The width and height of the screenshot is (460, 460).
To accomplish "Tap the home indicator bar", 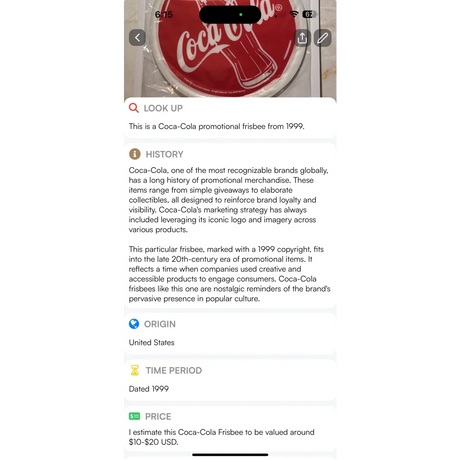I will (230, 454).
